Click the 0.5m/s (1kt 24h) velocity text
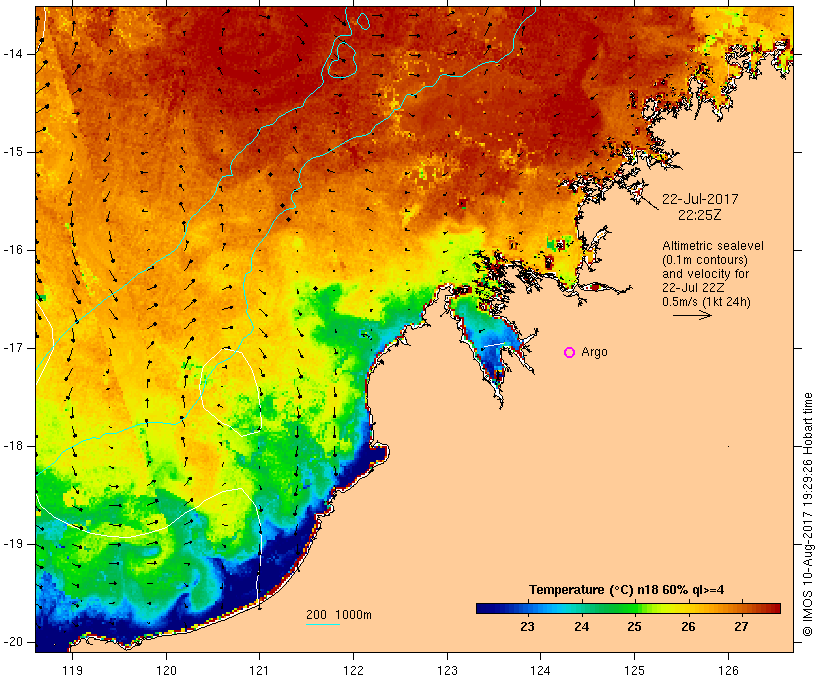The image size is (820, 680). tap(706, 302)
